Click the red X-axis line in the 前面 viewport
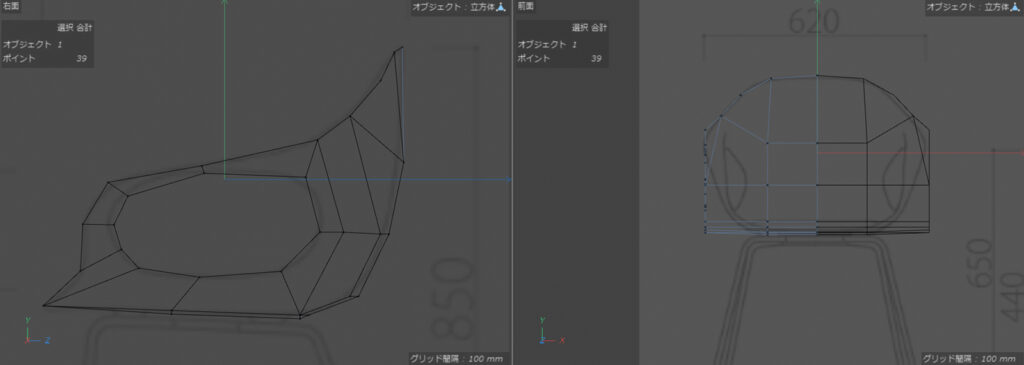 click(x=921, y=153)
